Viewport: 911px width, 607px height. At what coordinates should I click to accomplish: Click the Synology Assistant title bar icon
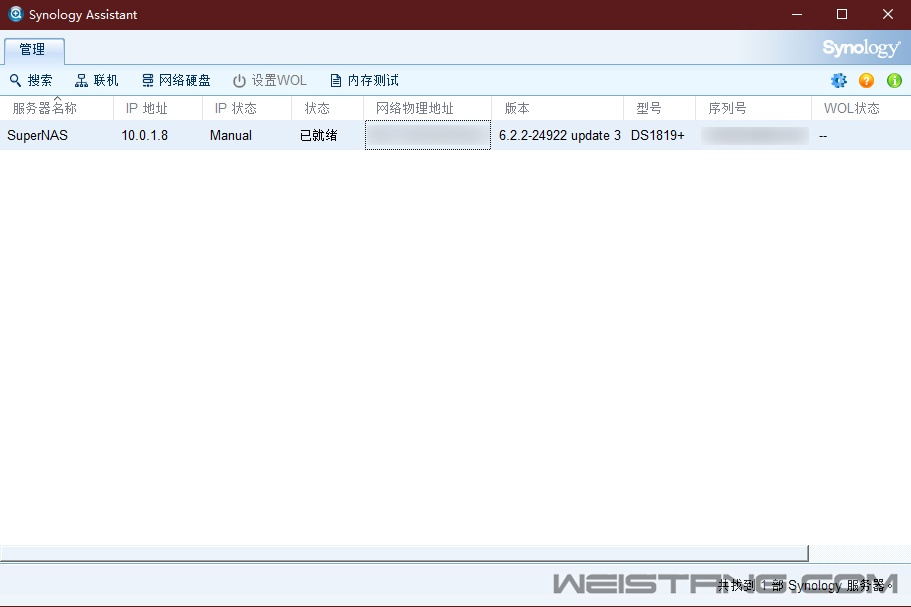pos(15,15)
